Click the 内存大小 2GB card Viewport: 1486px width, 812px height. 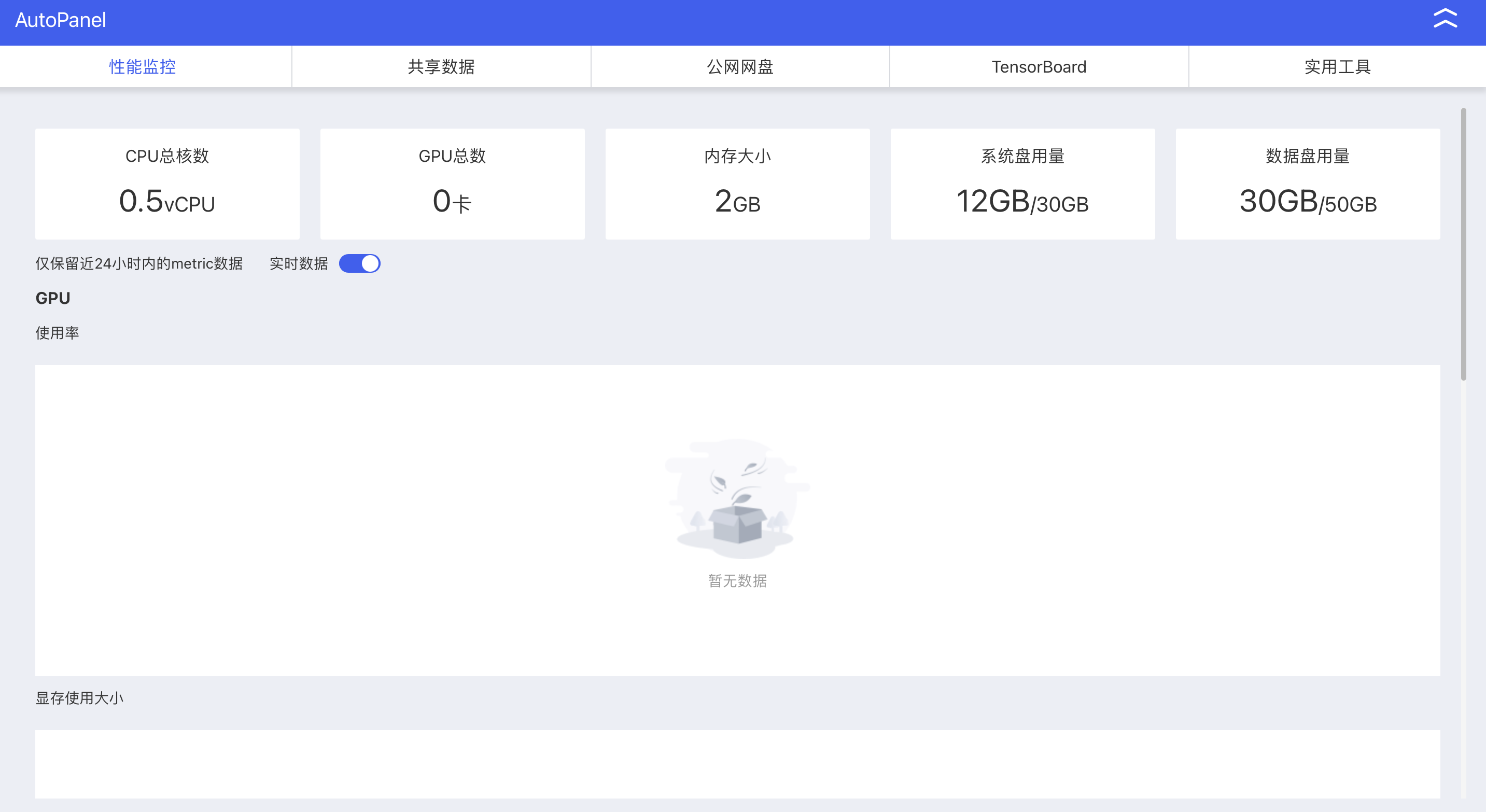tap(737, 184)
